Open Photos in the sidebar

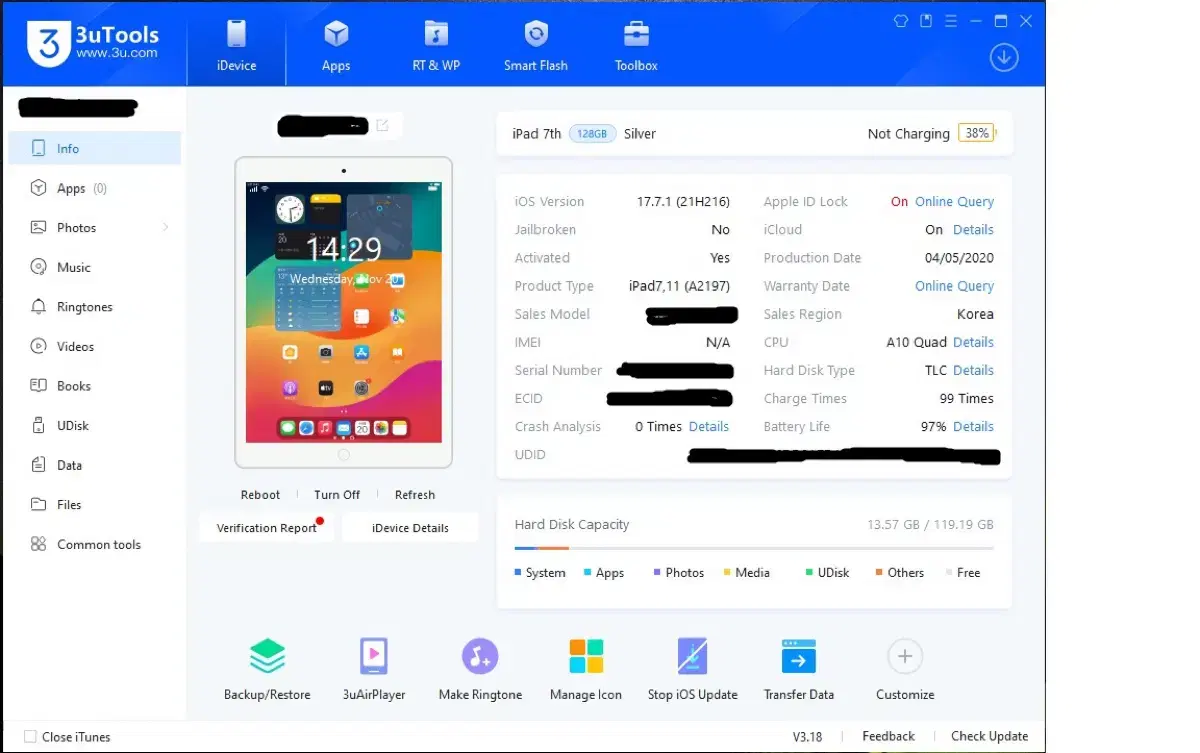coord(94,228)
